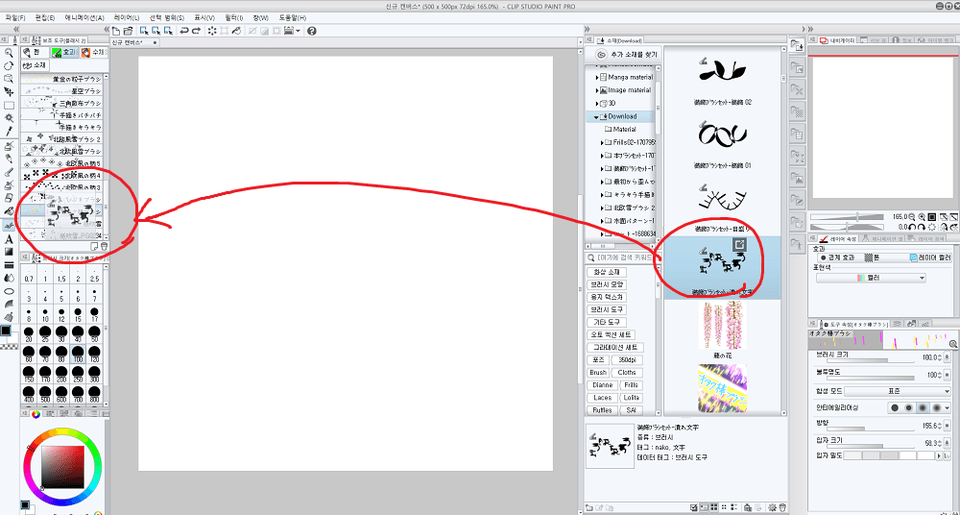
Task: Click the create sub tool copy icon
Action: point(94,246)
